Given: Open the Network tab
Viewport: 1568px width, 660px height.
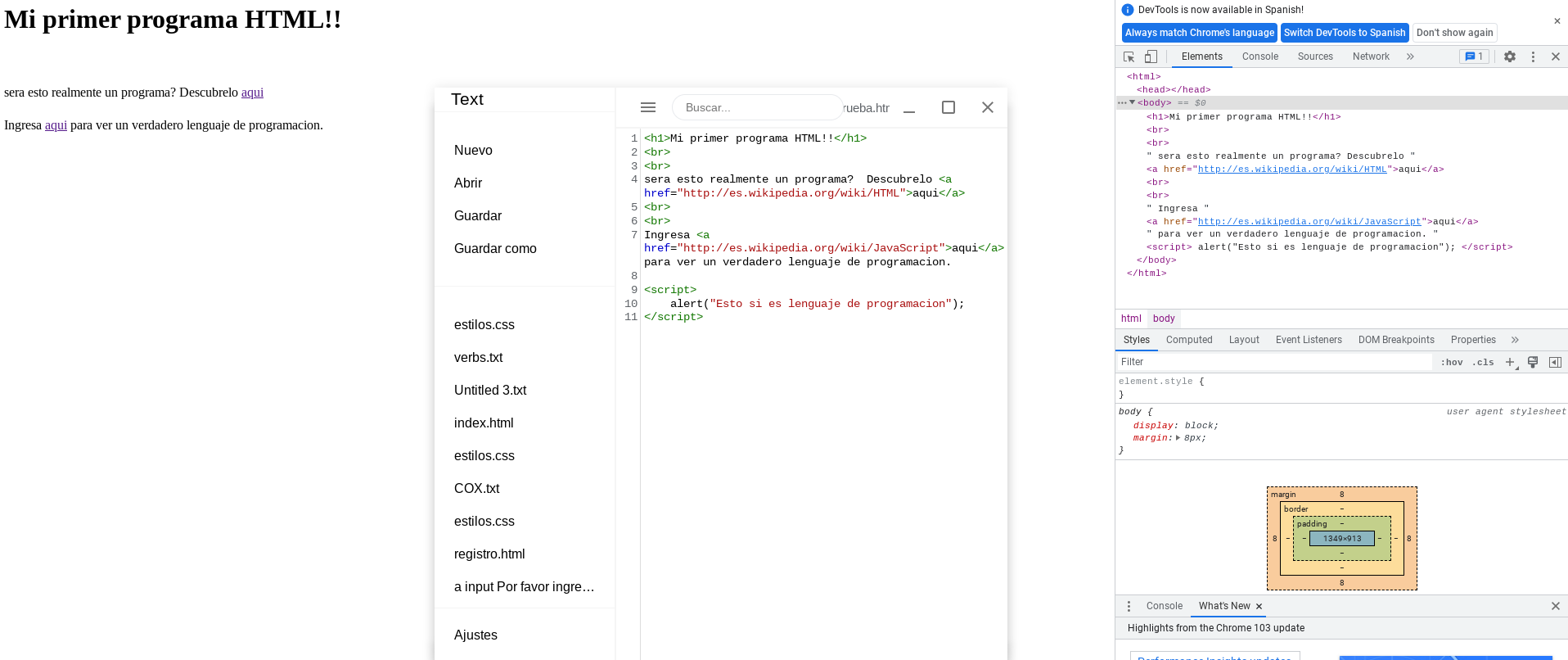Looking at the screenshot, I should (x=1371, y=57).
